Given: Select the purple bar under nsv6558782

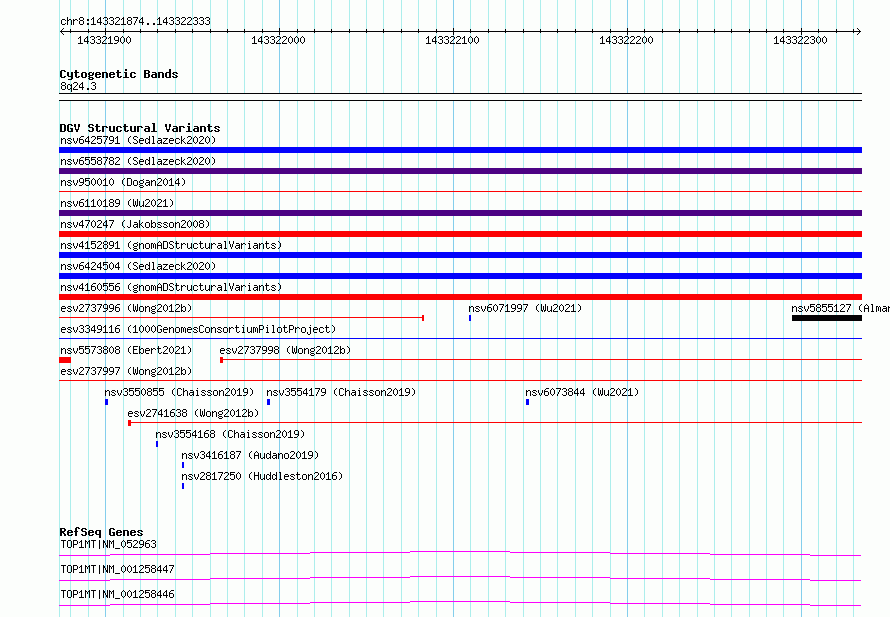Looking at the screenshot, I should [x=460, y=171].
